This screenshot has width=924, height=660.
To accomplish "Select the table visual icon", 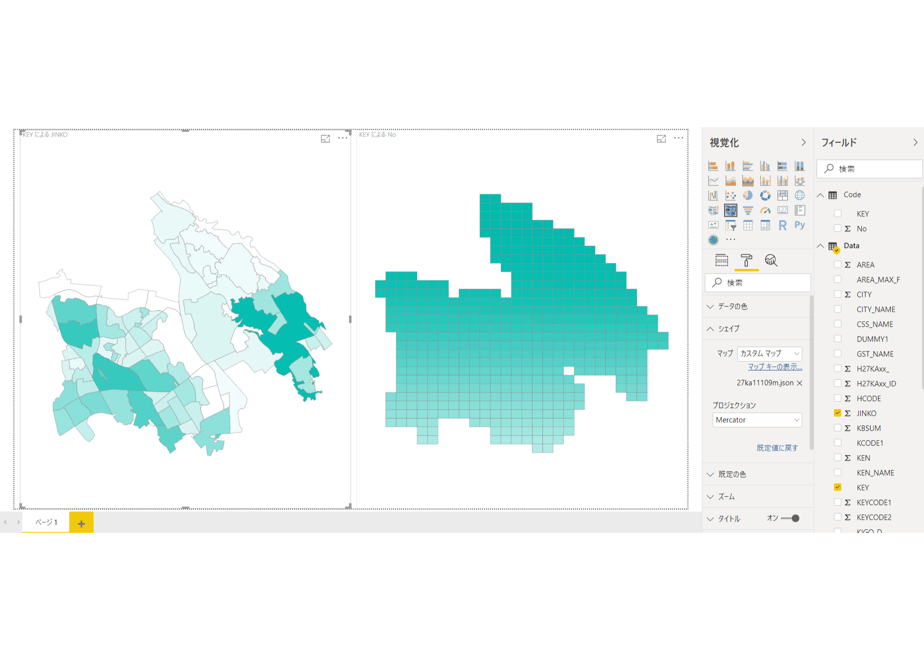I will pos(748,225).
